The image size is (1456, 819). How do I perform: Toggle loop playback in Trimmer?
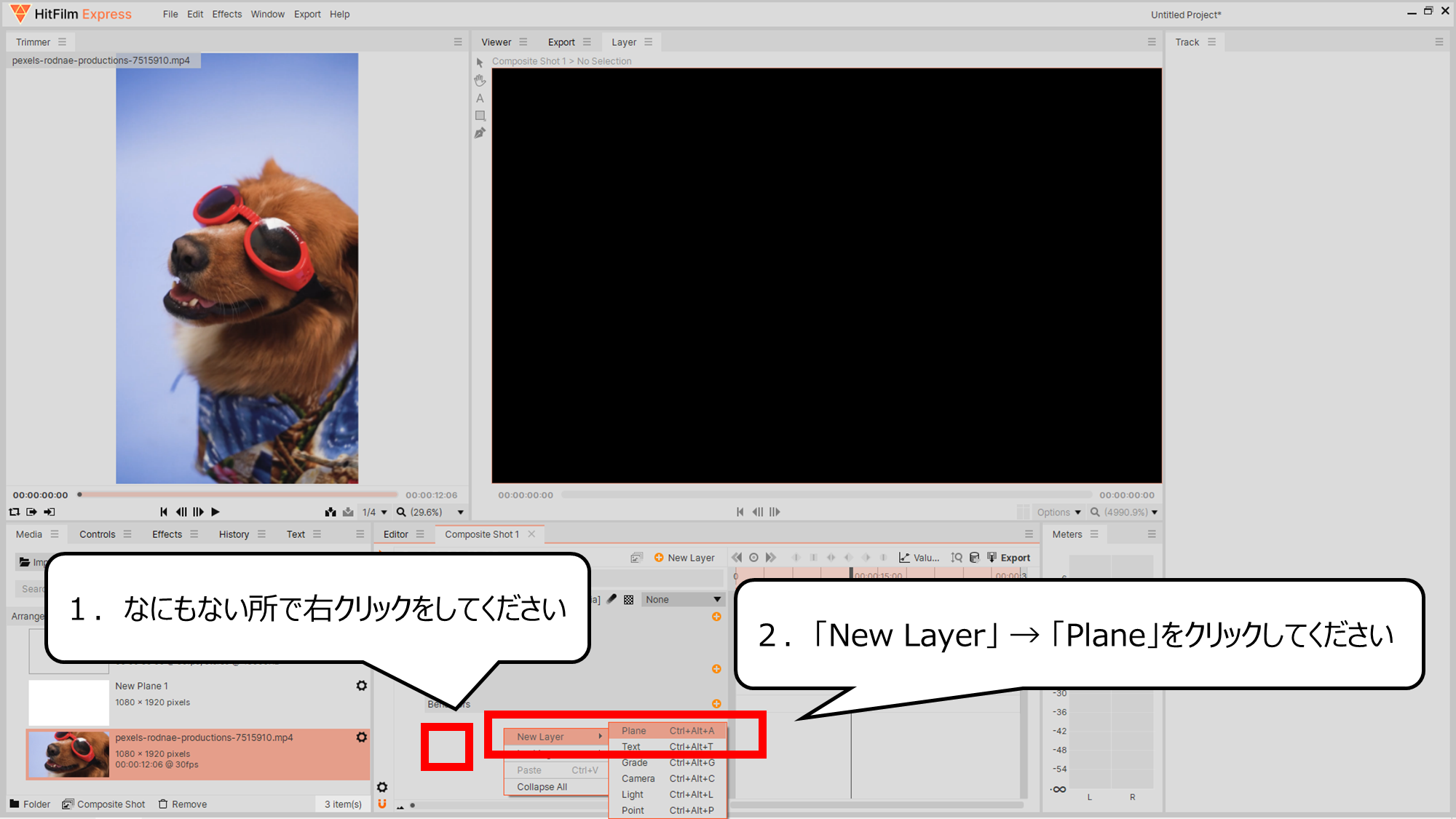pos(14,512)
